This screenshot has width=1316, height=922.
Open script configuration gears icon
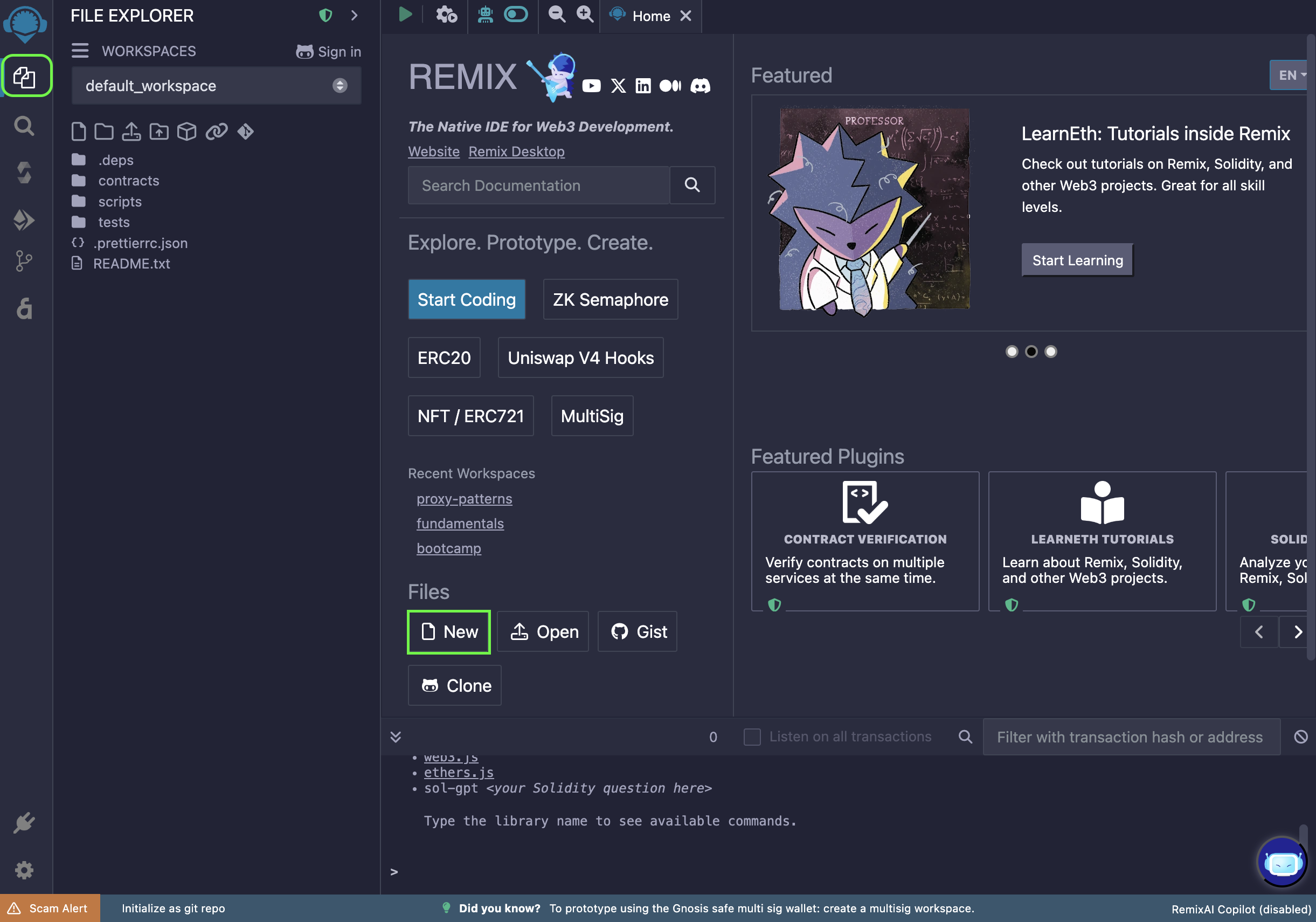pos(447,15)
